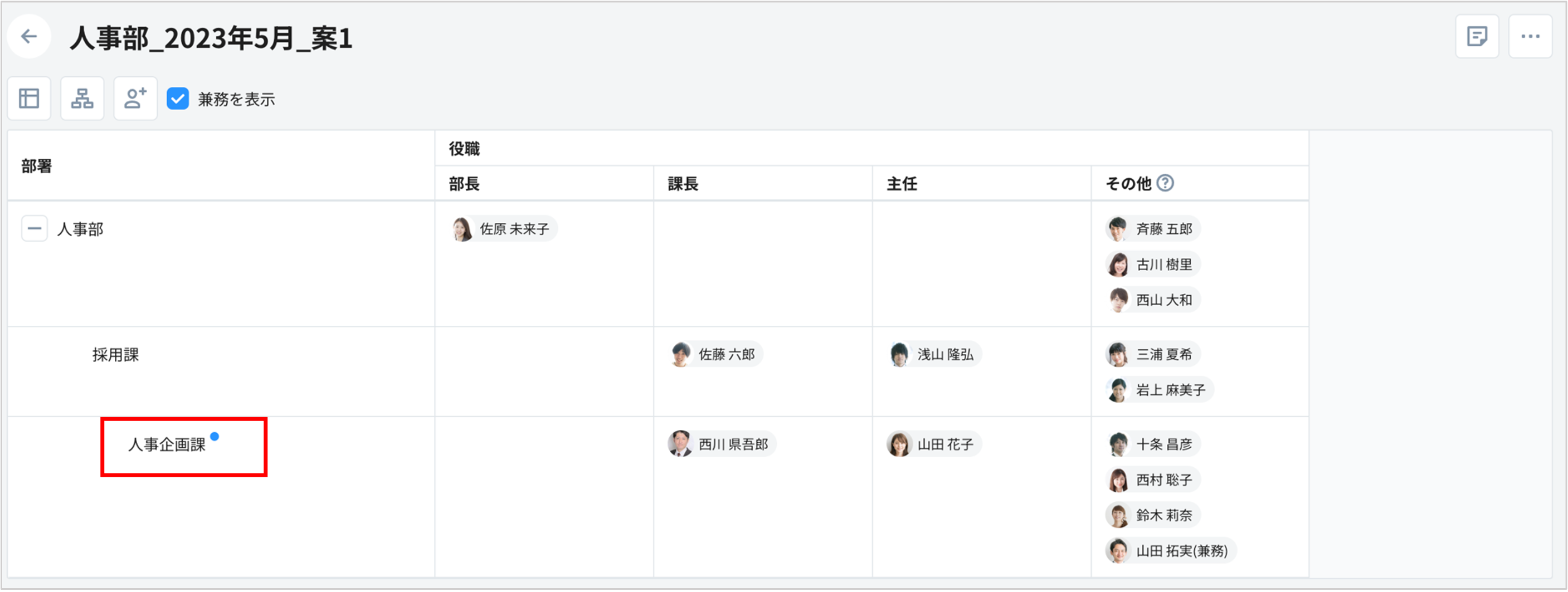Switch to organization chart view icon

tap(82, 99)
